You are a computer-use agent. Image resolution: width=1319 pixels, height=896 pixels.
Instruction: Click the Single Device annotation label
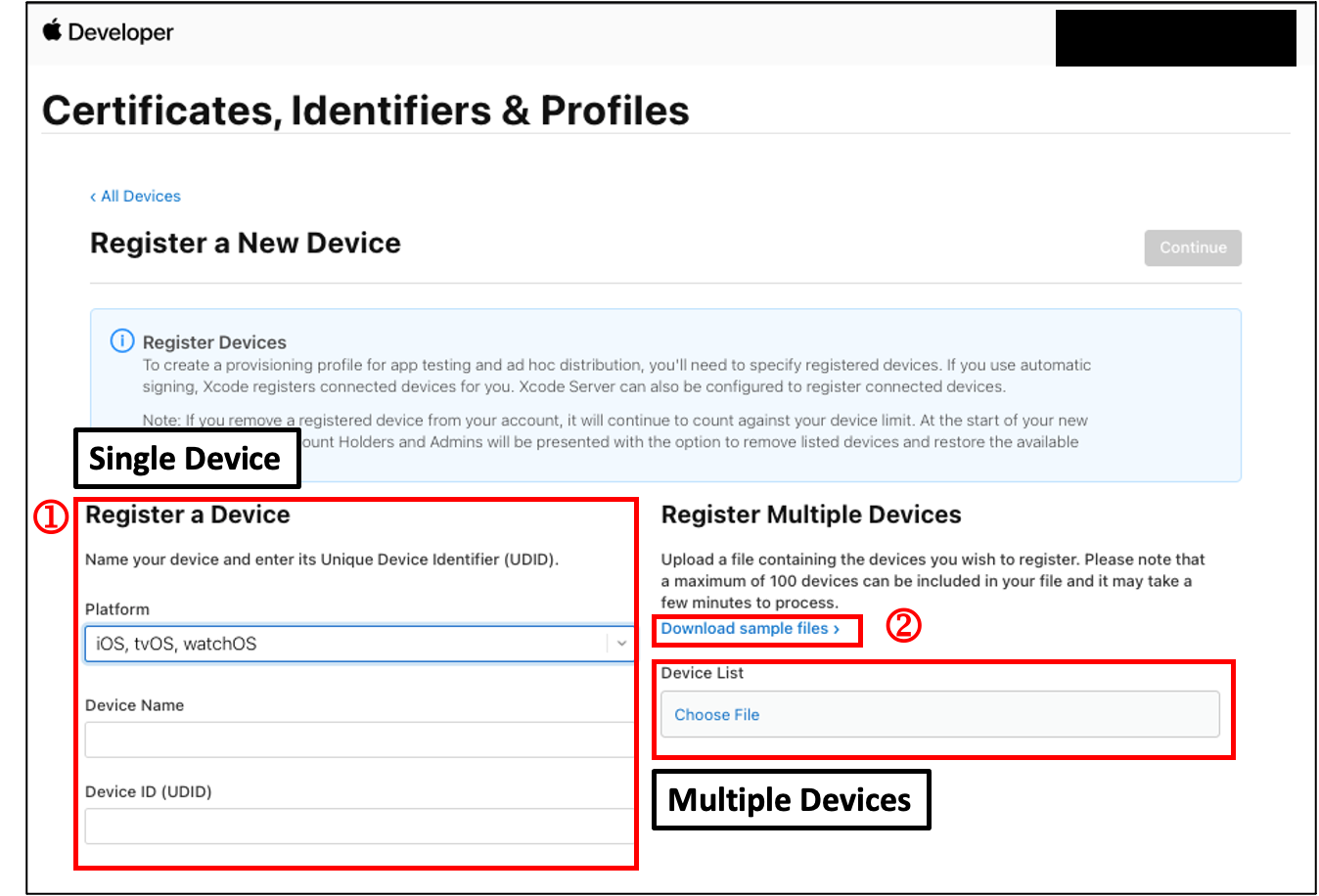pos(186,459)
